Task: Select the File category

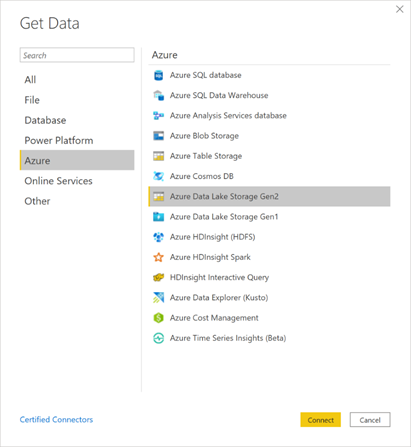Action: 77,100
